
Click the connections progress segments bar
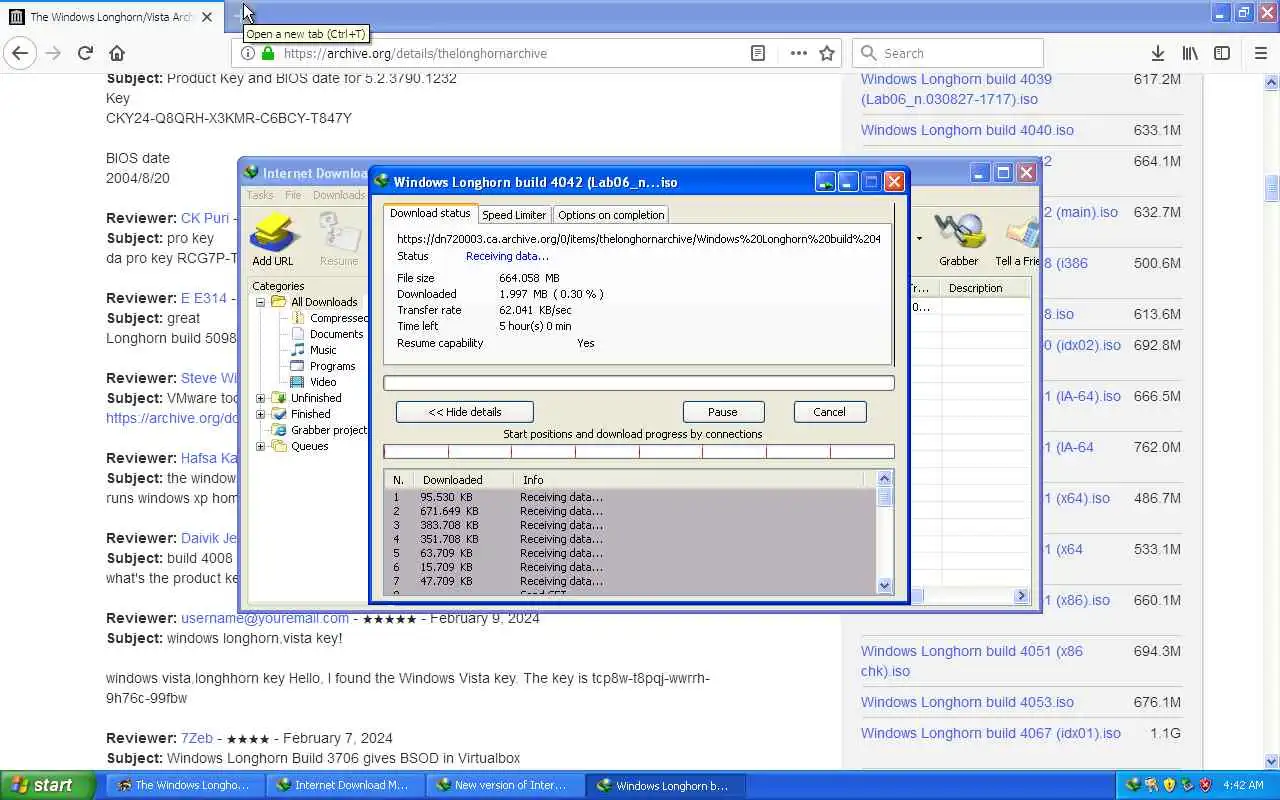pyautogui.click(x=639, y=452)
